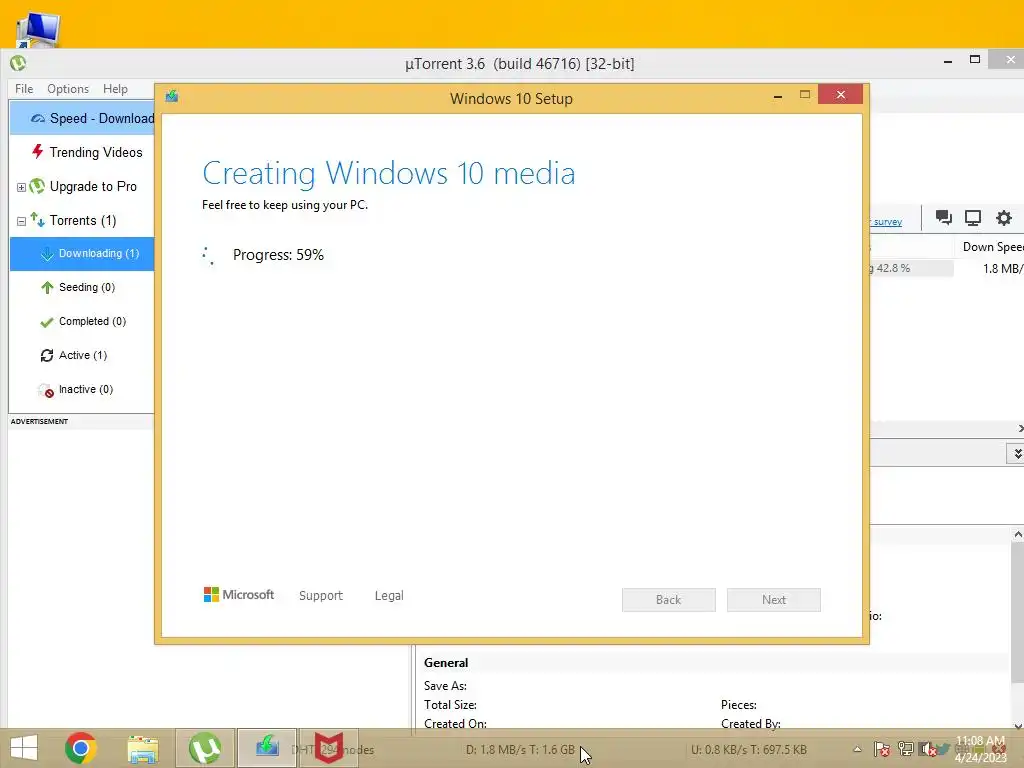Click the detail pane scroll down arrow

1017,725
